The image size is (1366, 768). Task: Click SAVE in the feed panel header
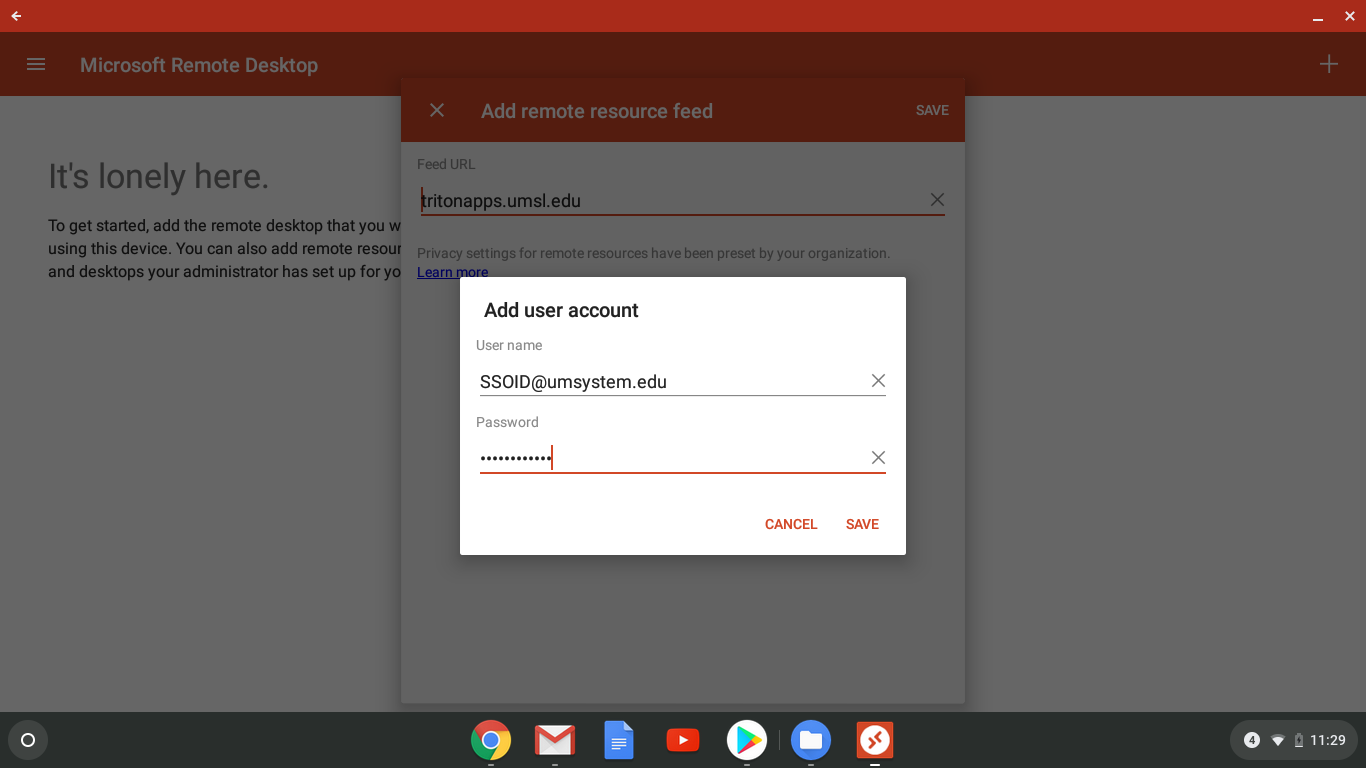[x=932, y=110]
